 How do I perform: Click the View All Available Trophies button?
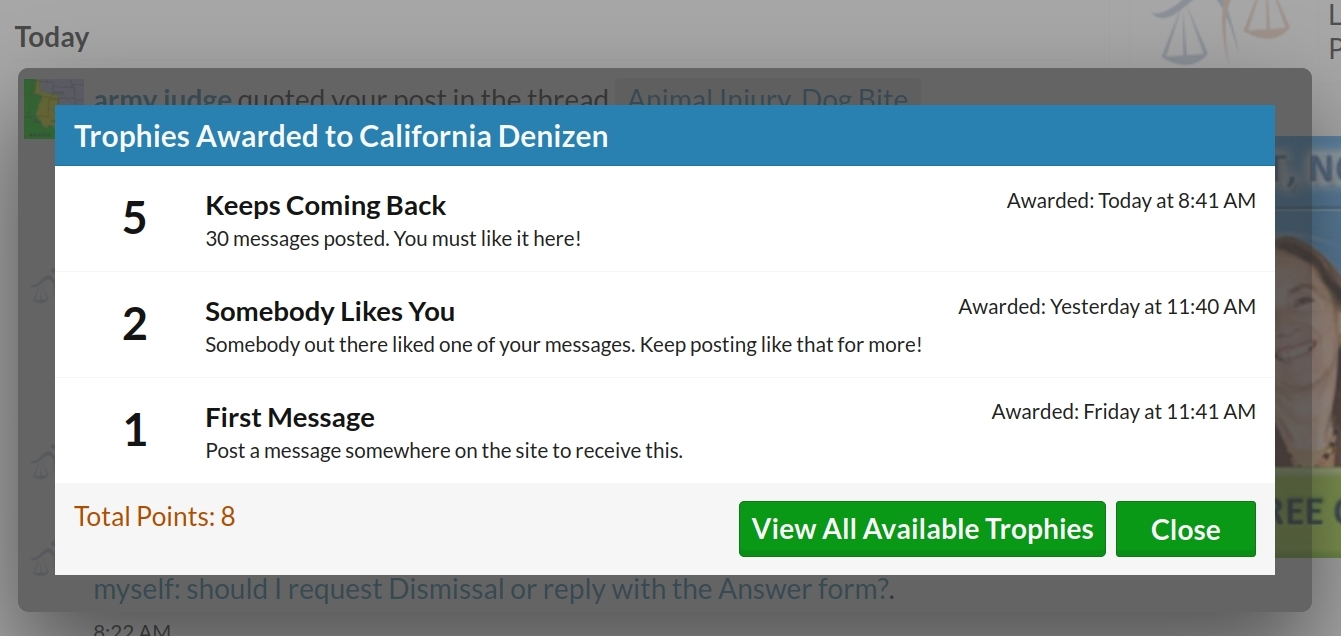click(x=922, y=529)
